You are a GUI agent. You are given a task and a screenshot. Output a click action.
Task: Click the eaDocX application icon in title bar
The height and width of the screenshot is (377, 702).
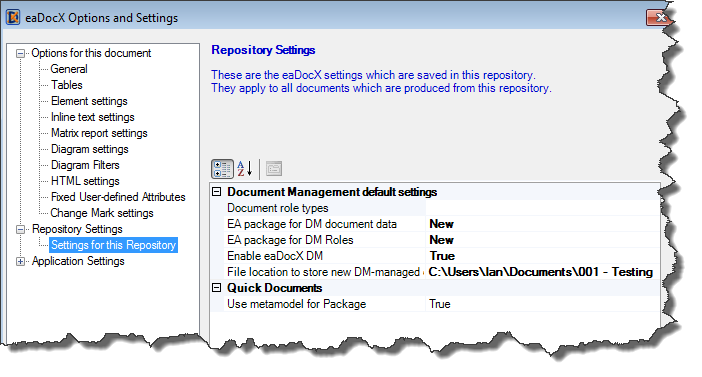click(x=13, y=17)
